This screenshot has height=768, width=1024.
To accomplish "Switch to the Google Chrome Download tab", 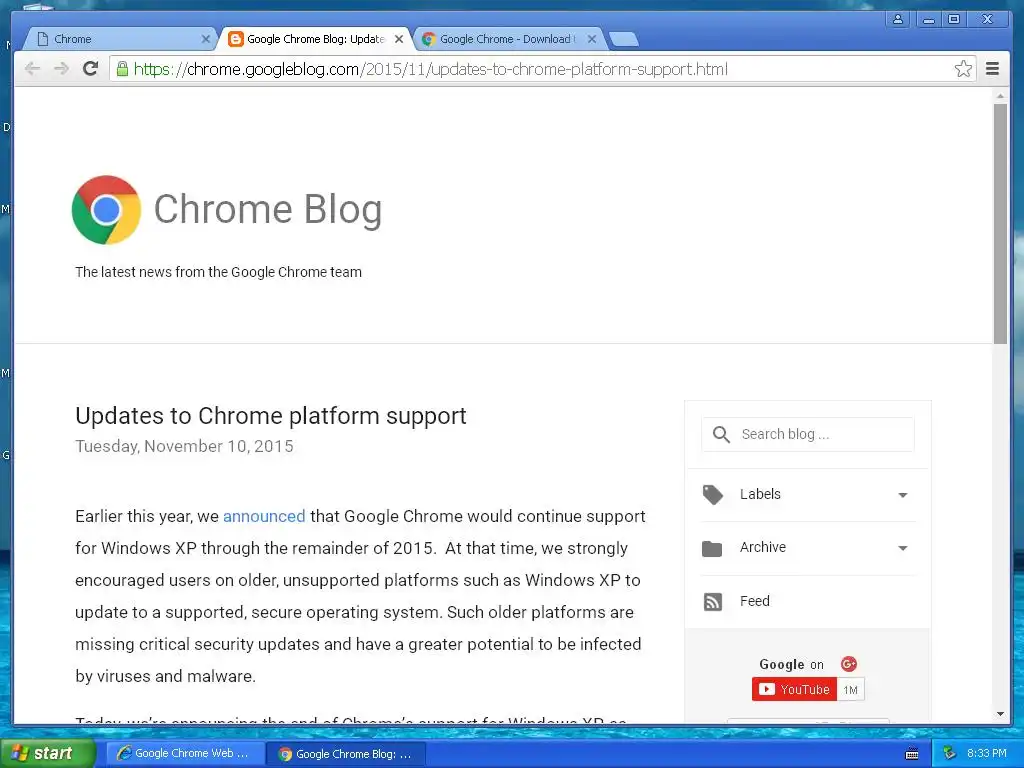I will [507, 39].
